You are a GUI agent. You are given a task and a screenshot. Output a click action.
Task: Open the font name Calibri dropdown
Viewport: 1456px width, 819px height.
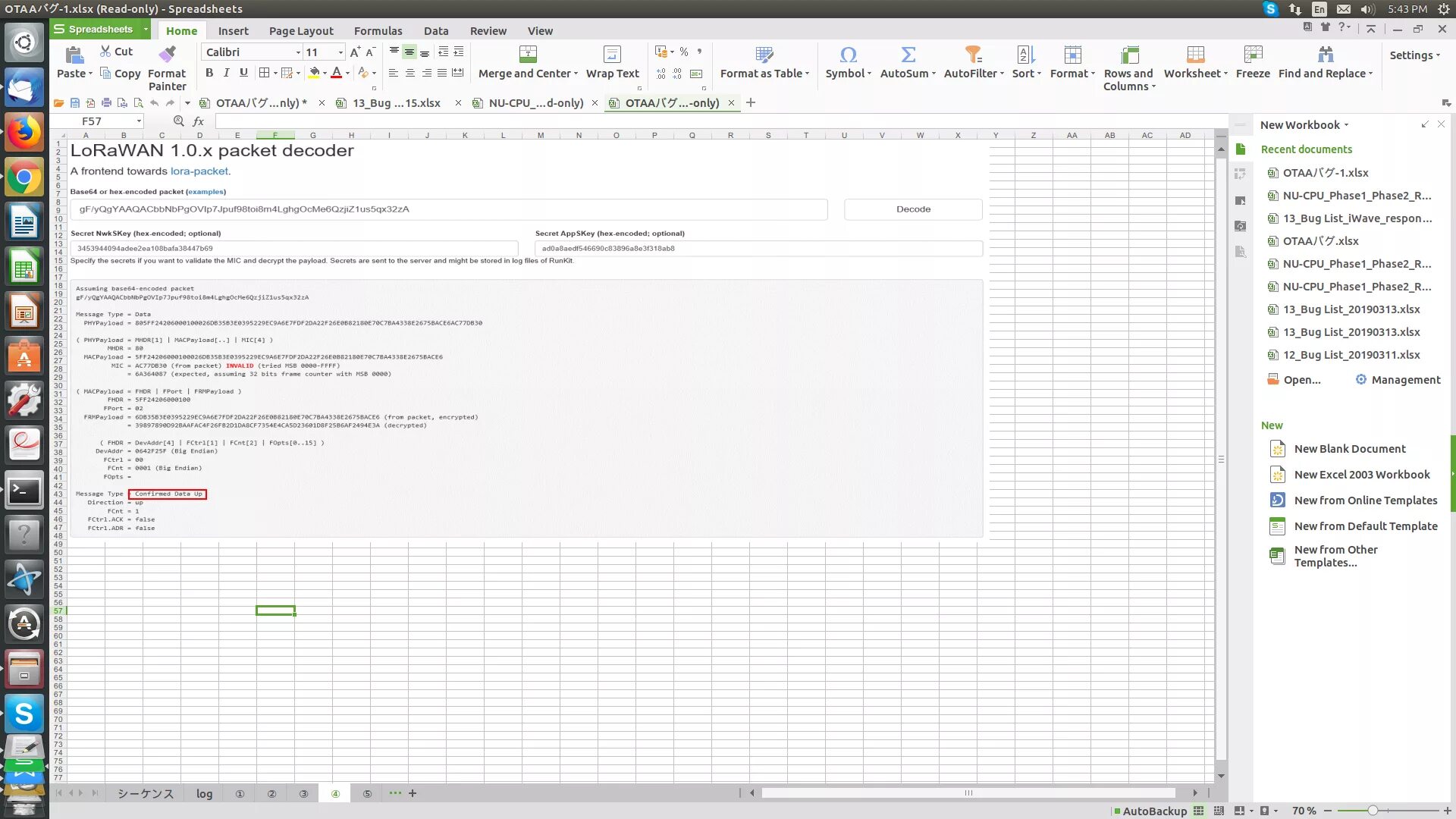[297, 52]
